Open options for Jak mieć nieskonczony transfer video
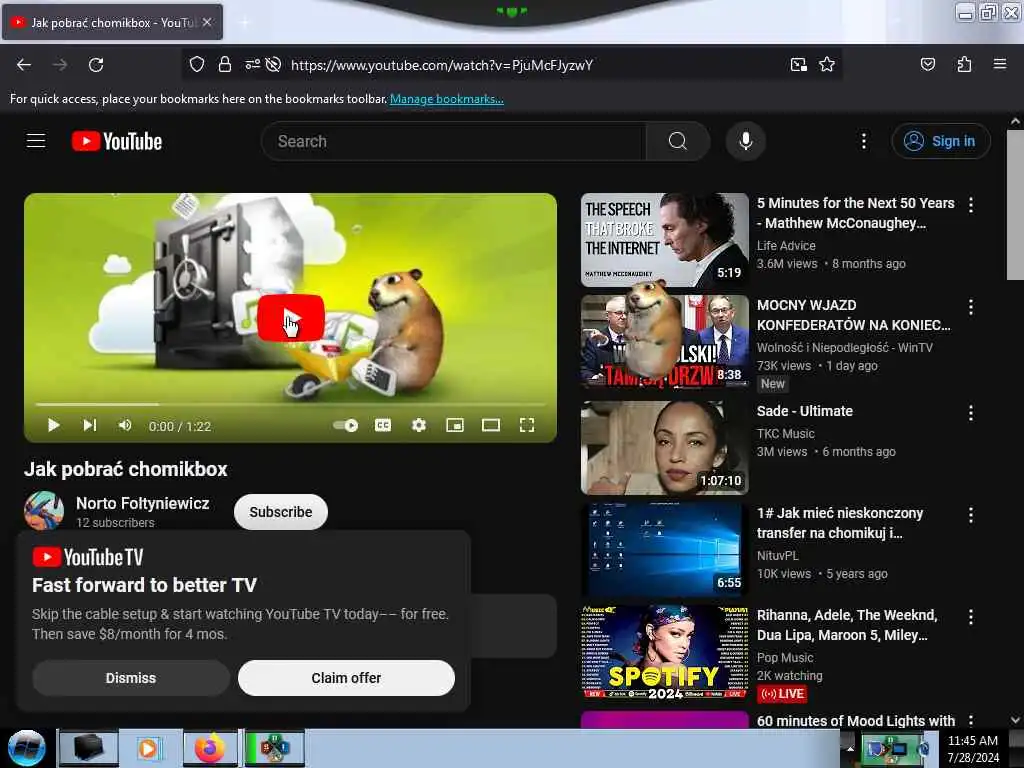Viewport: 1024px width, 768px height. pyautogui.click(x=971, y=515)
